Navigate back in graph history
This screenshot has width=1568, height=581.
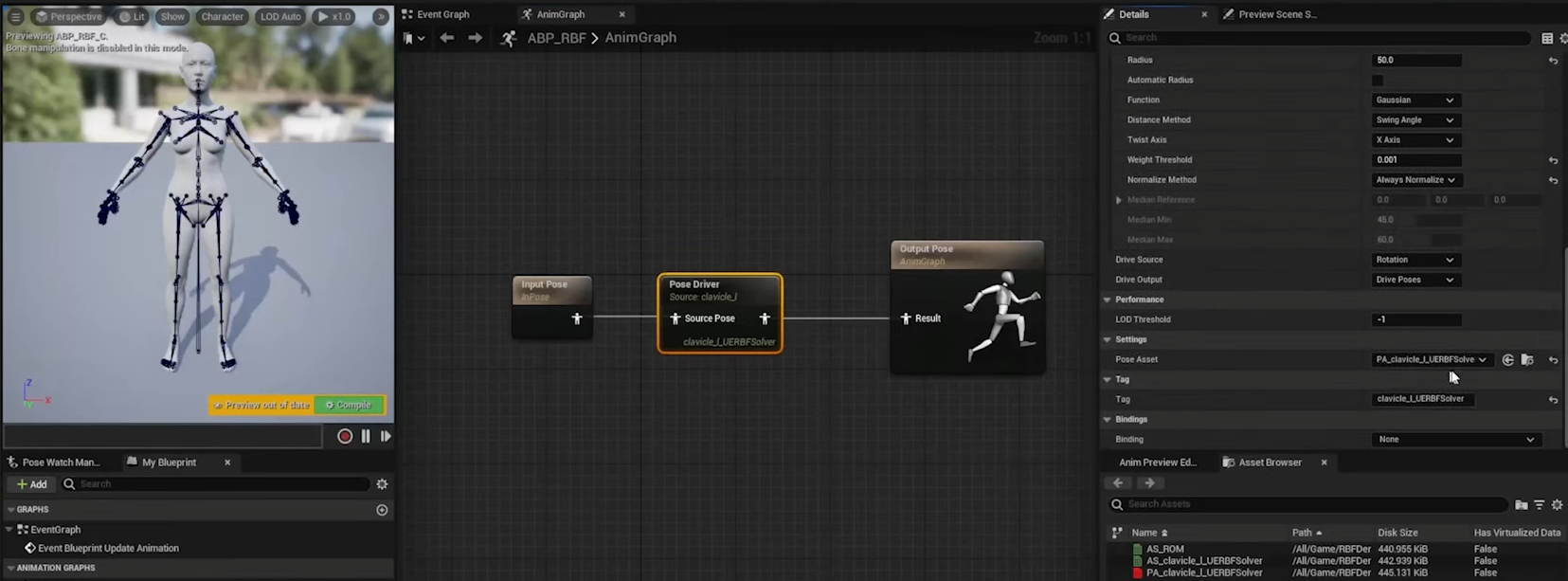pyautogui.click(x=447, y=38)
